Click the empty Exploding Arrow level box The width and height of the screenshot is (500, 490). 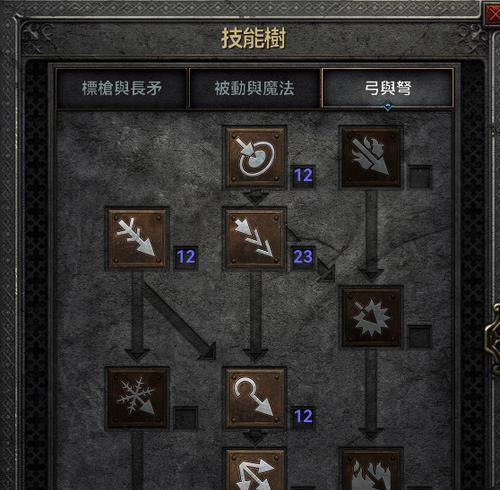click(420, 337)
